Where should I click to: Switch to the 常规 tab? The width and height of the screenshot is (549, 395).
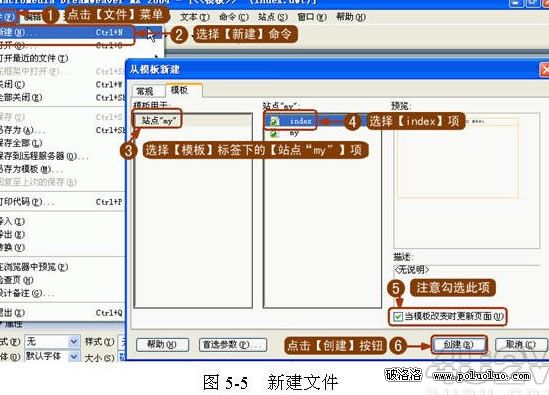[x=145, y=91]
